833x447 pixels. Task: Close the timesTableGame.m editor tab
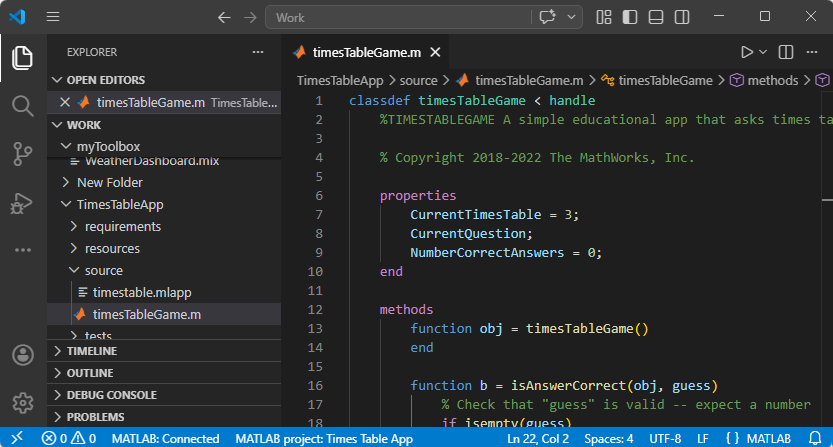click(435, 52)
